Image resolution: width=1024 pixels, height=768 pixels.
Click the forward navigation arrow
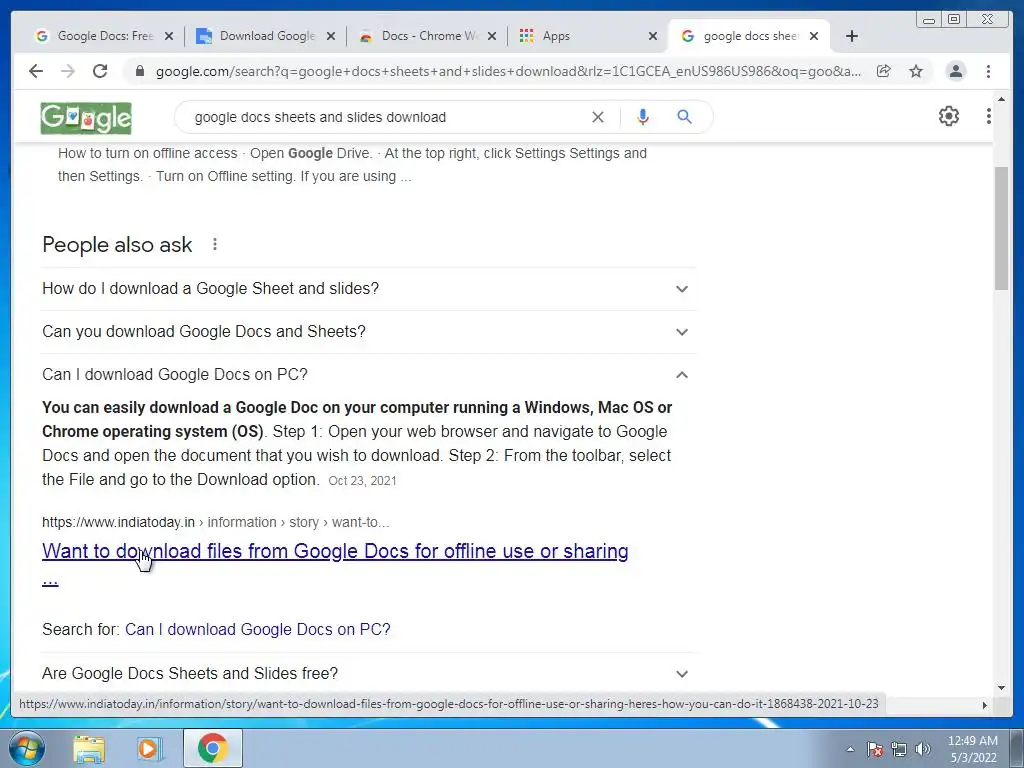click(68, 71)
